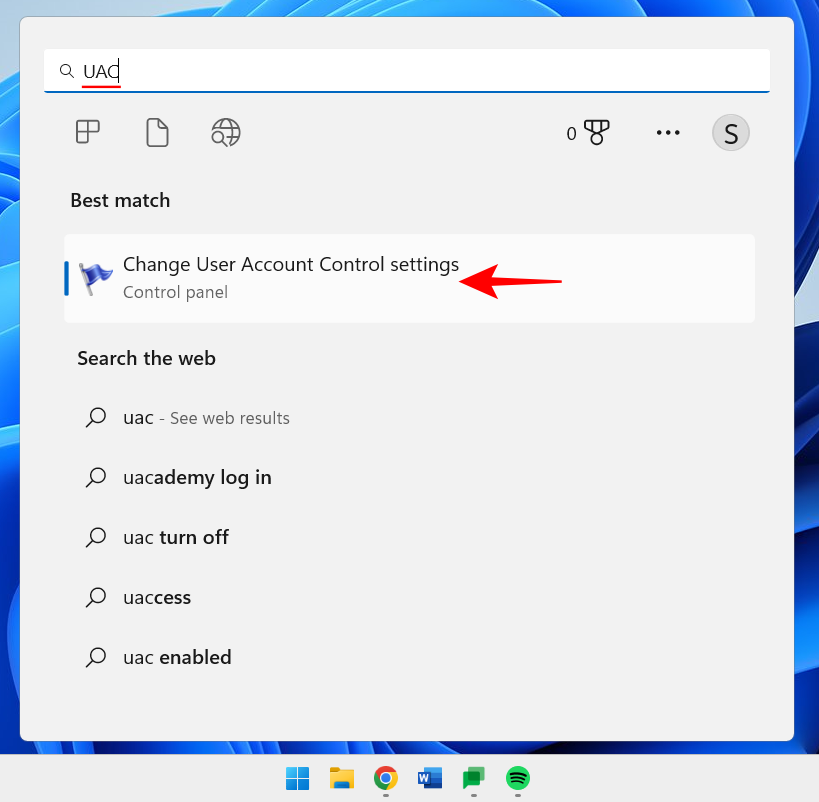This screenshot has width=819, height=802.
Task: Switch search to Web results
Action: pos(225,132)
